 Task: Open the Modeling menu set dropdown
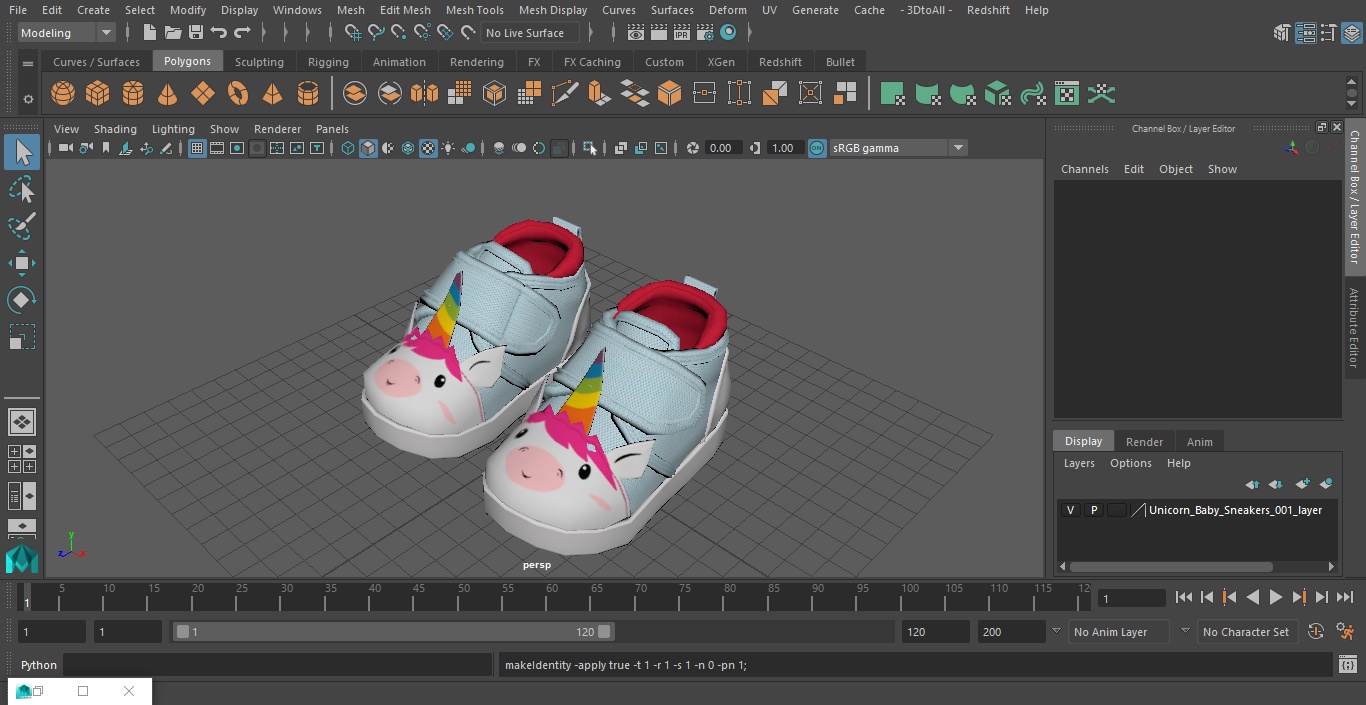click(67, 33)
